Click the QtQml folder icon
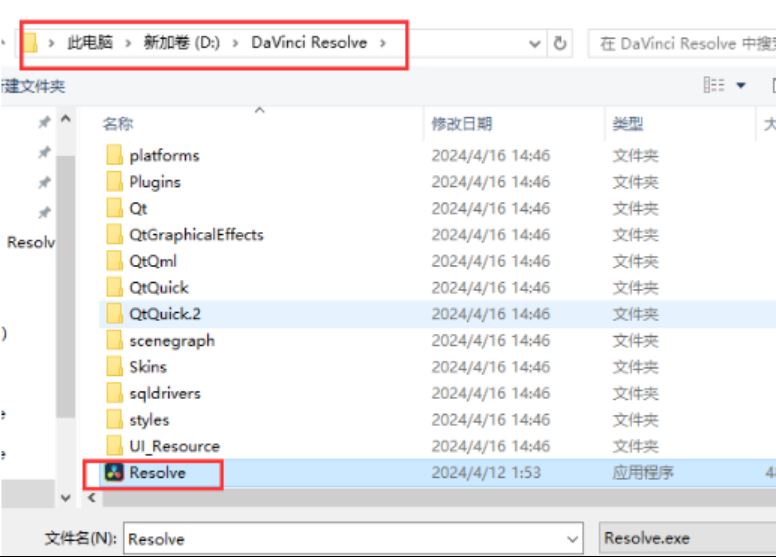 pos(114,261)
